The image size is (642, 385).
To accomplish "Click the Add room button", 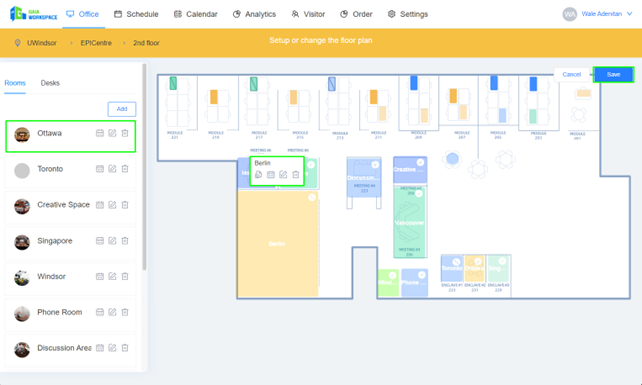I will pyautogui.click(x=122, y=109).
